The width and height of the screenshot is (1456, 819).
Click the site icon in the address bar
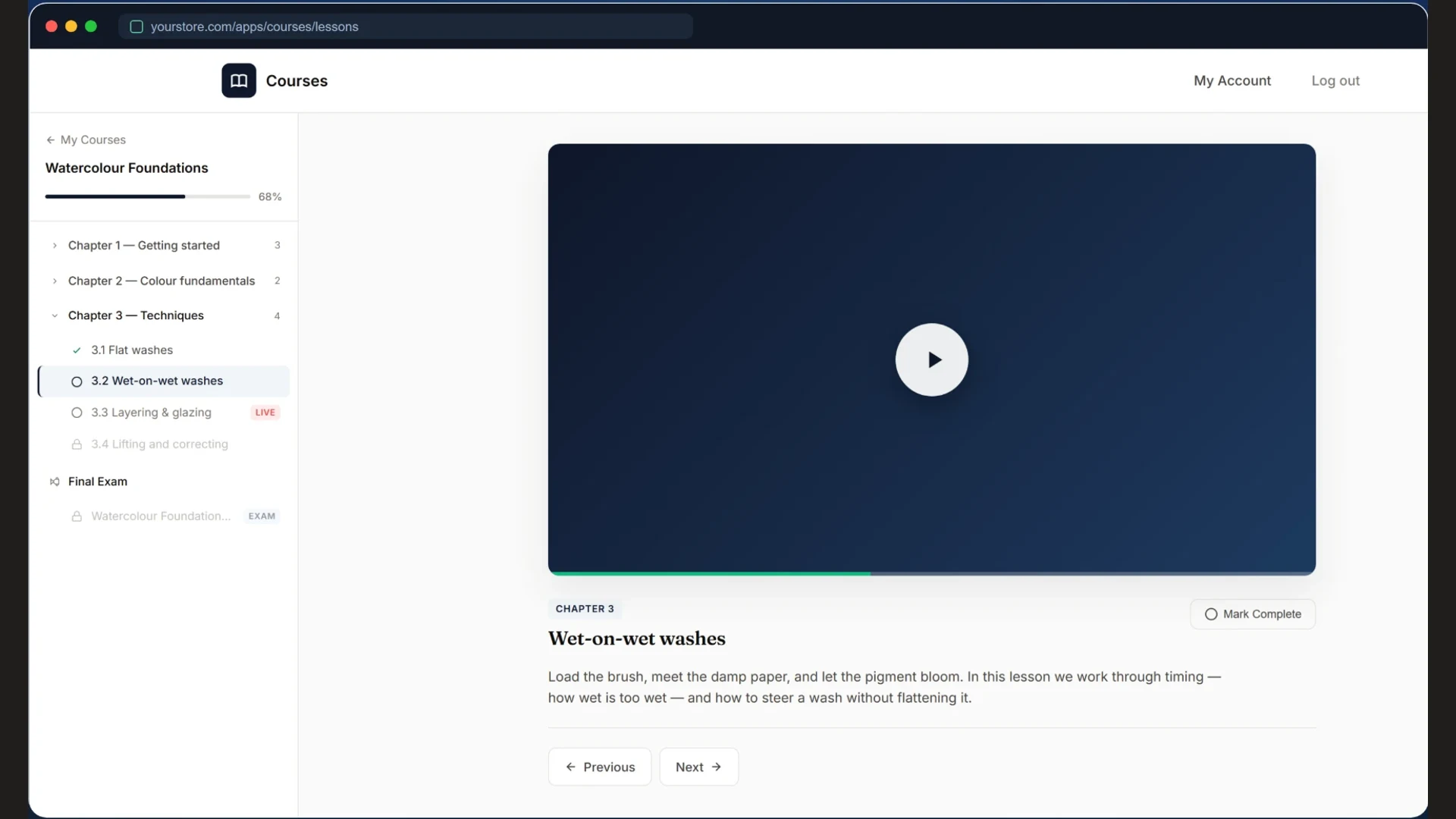[136, 27]
